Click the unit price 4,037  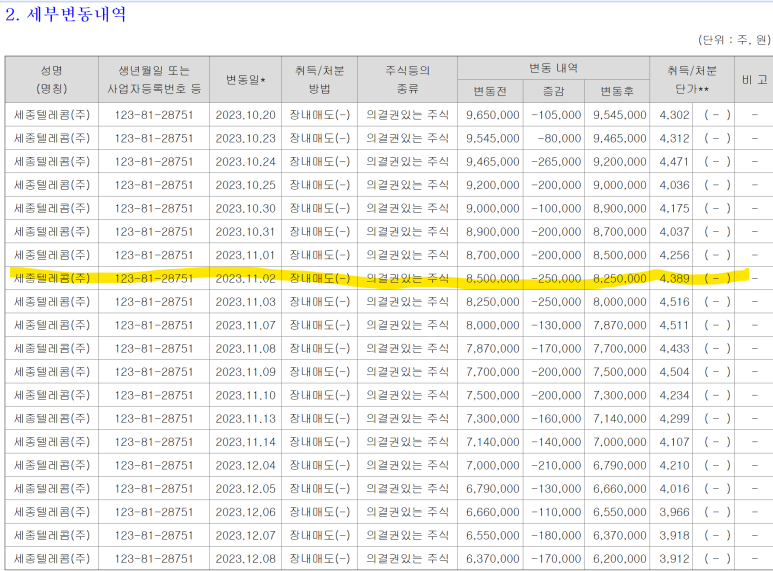click(674, 232)
